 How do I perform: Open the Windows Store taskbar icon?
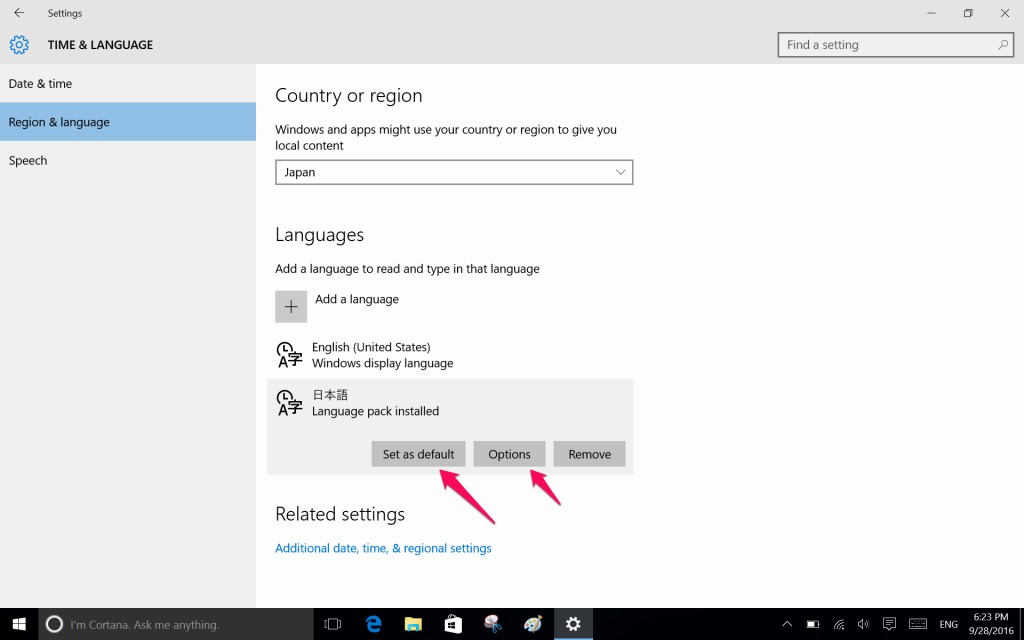click(453, 624)
